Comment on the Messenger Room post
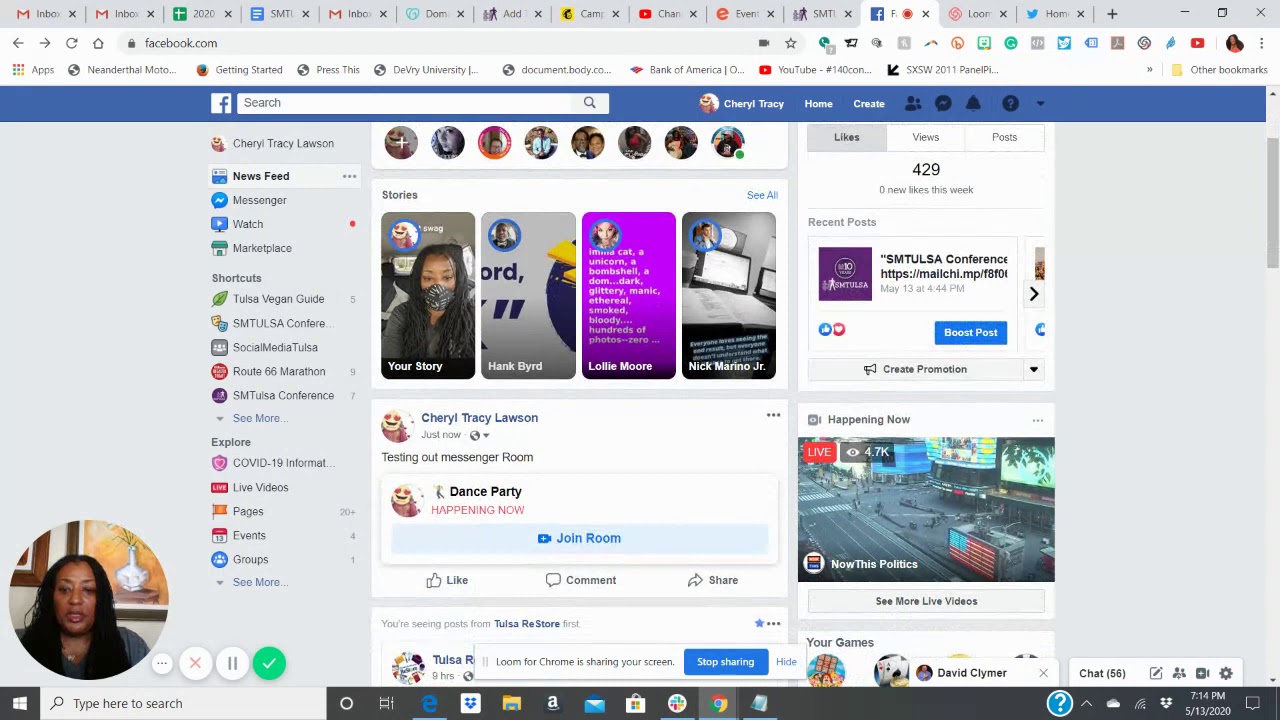 (580, 580)
